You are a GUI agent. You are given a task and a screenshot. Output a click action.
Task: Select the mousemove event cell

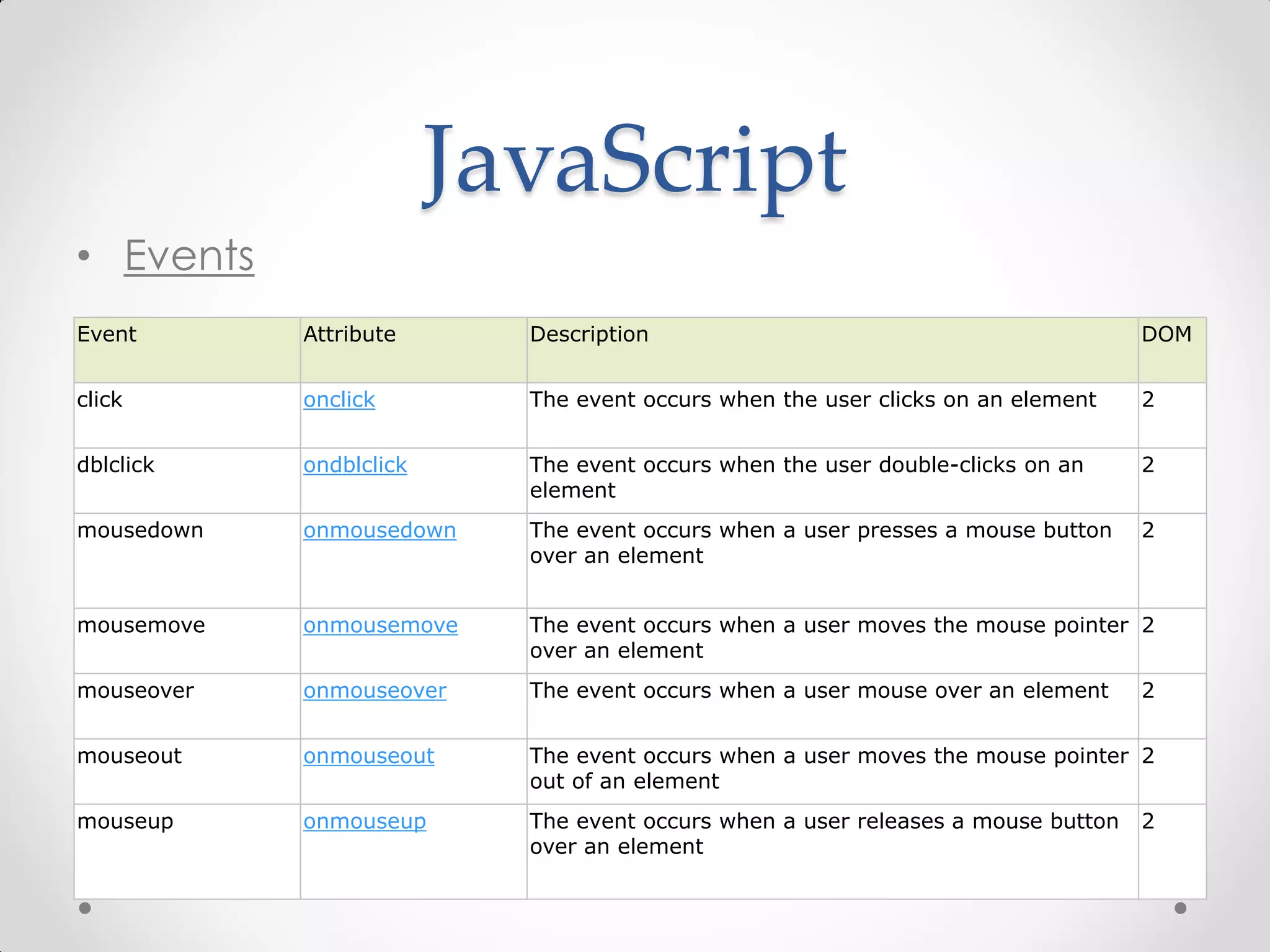pos(187,641)
